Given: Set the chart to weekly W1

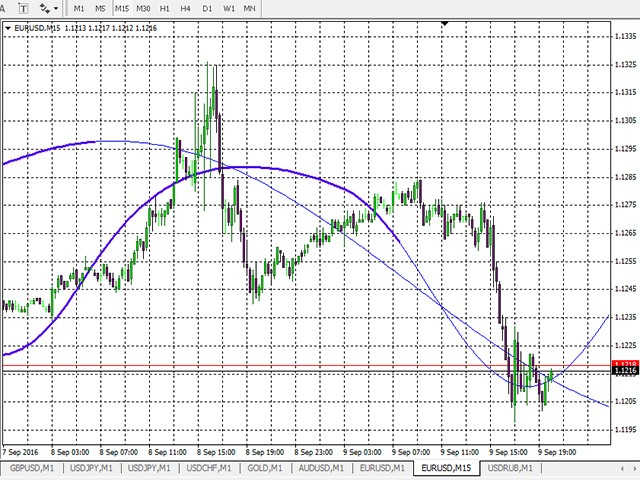Looking at the screenshot, I should tap(229, 8).
